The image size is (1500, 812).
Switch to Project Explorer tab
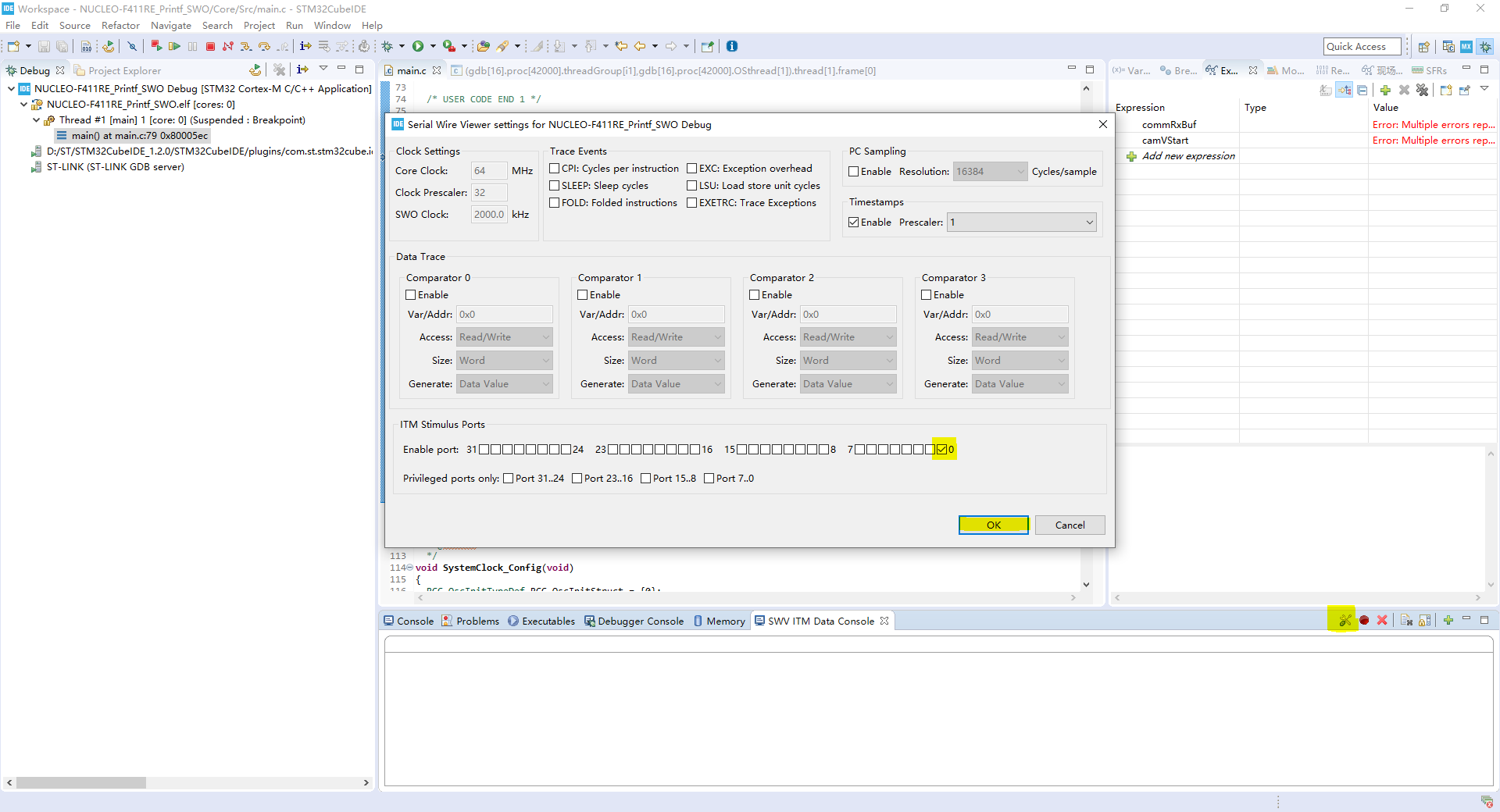pos(117,71)
